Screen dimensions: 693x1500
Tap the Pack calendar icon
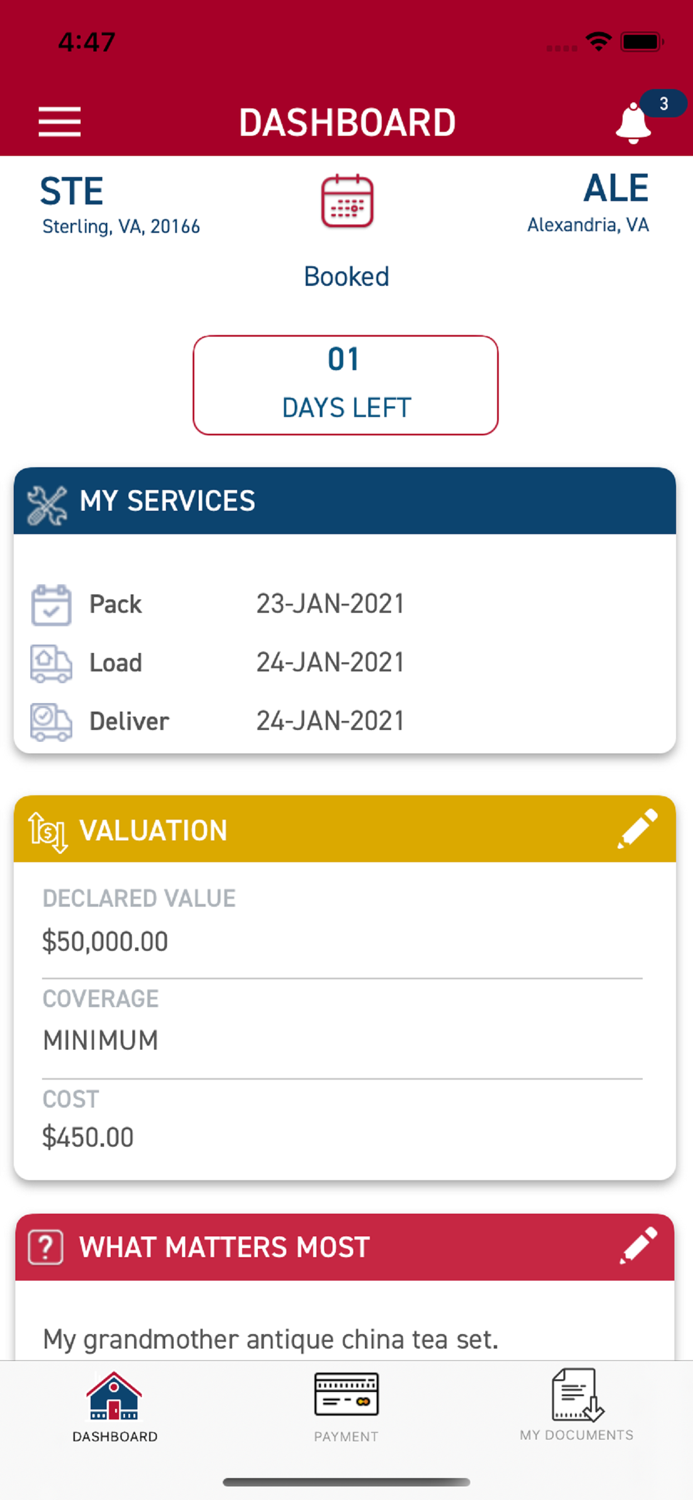tap(51, 605)
